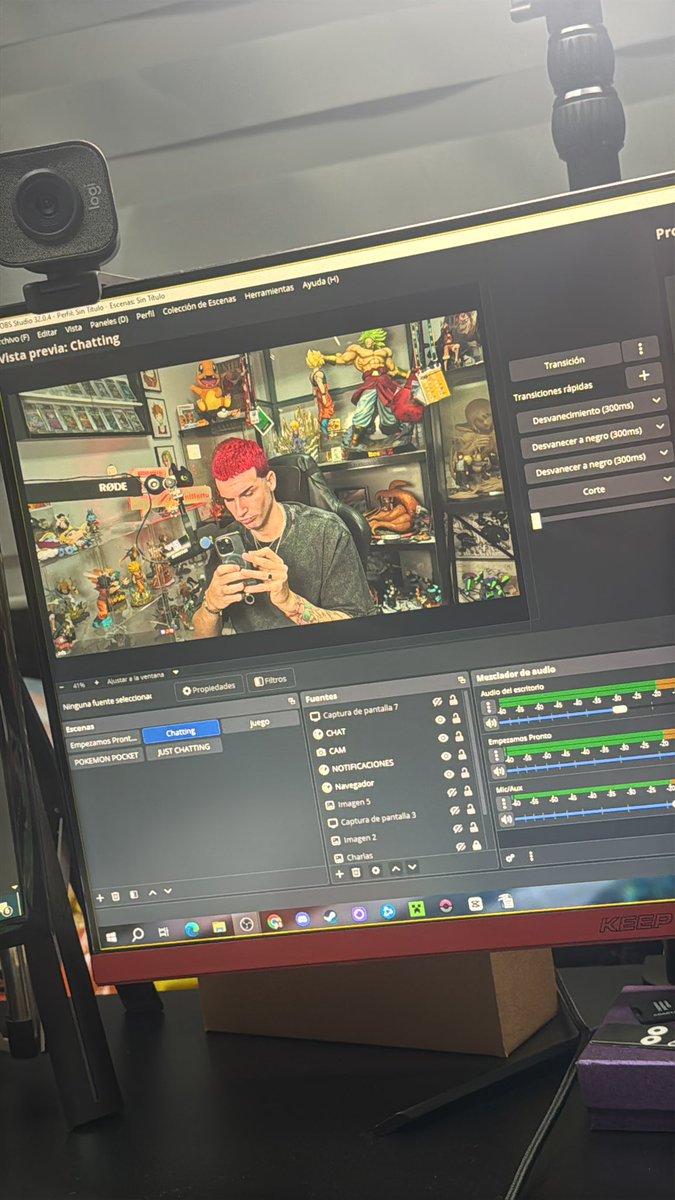Click the Propiedades button
The height and width of the screenshot is (1200, 675).
(x=210, y=687)
